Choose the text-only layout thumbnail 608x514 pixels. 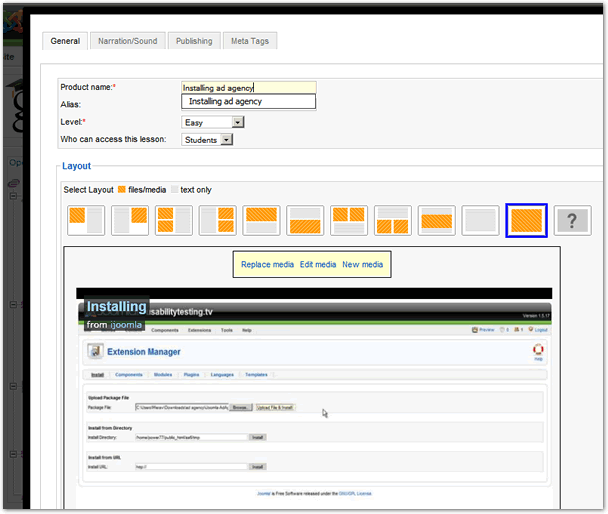[480, 220]
